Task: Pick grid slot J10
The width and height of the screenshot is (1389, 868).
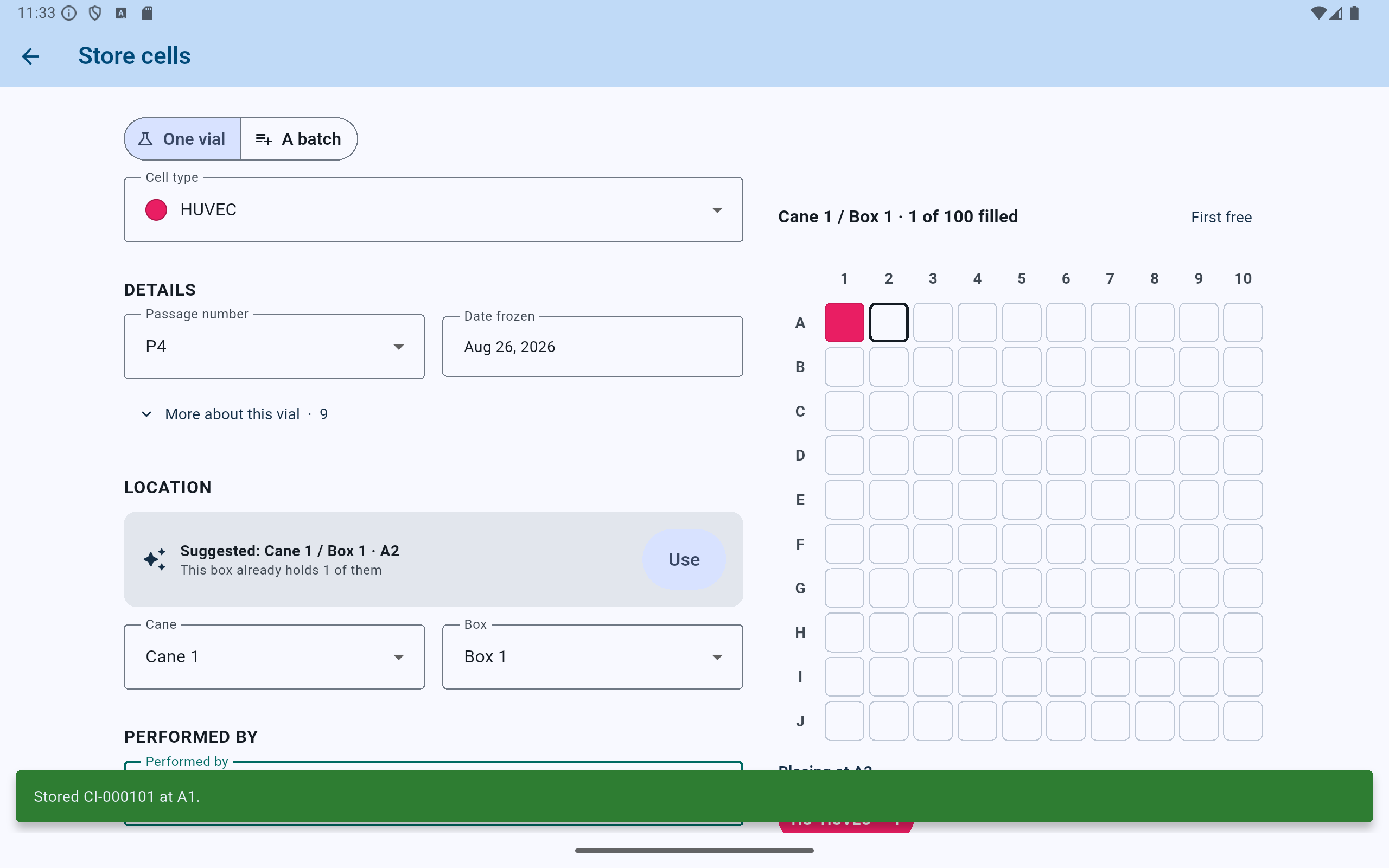Action: (x=1243, y=720)
